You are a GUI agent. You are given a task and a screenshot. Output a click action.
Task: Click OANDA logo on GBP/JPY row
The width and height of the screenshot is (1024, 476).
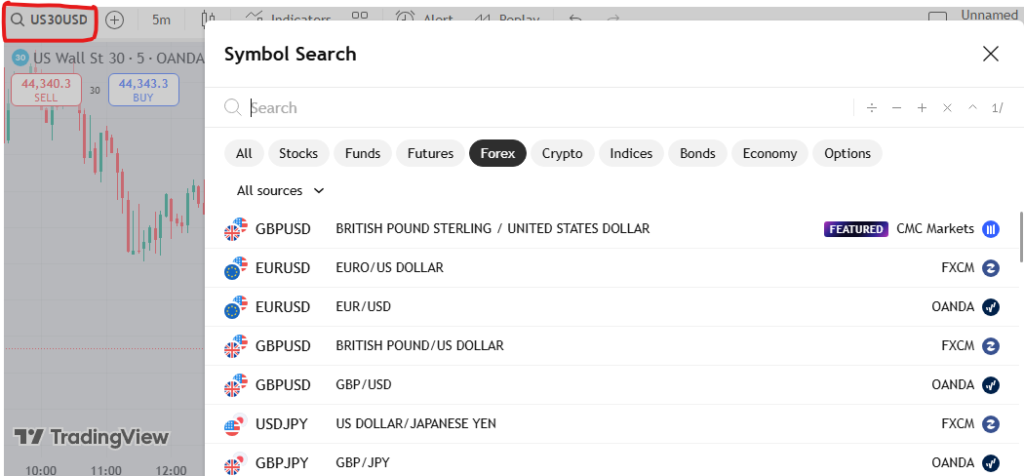point(991,463)
